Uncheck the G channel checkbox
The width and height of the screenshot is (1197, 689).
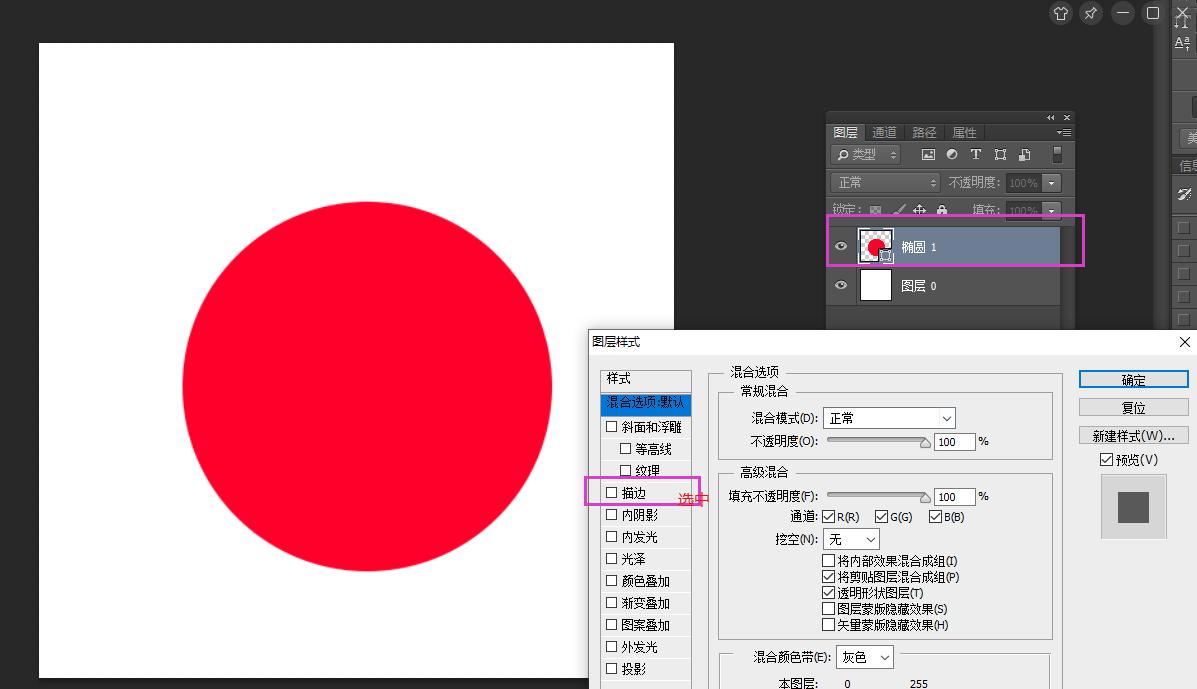tap(882, 517)
